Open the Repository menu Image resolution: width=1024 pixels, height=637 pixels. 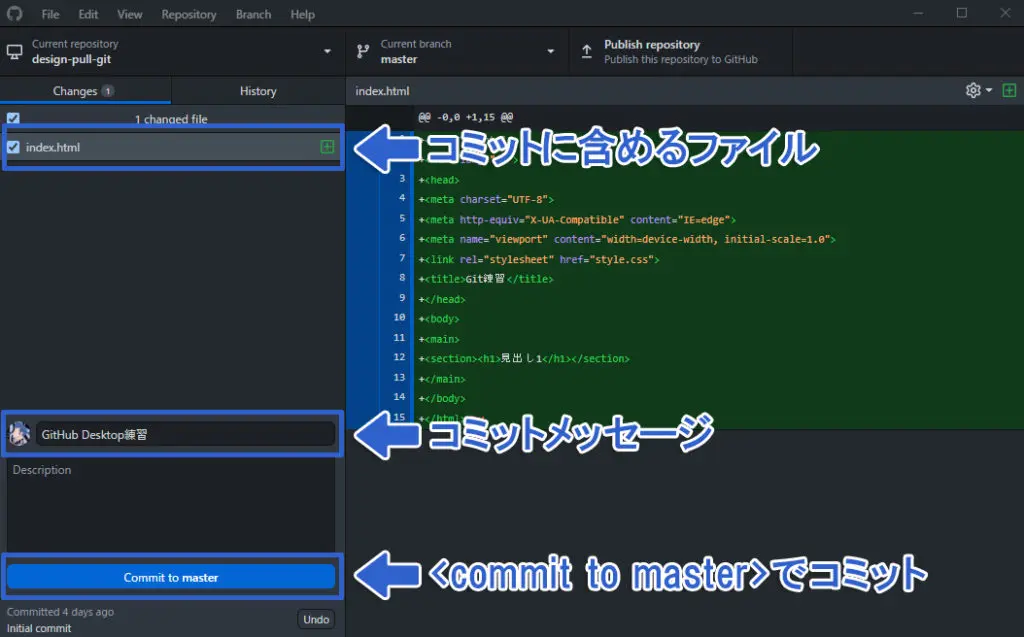[x=188, y=14]
